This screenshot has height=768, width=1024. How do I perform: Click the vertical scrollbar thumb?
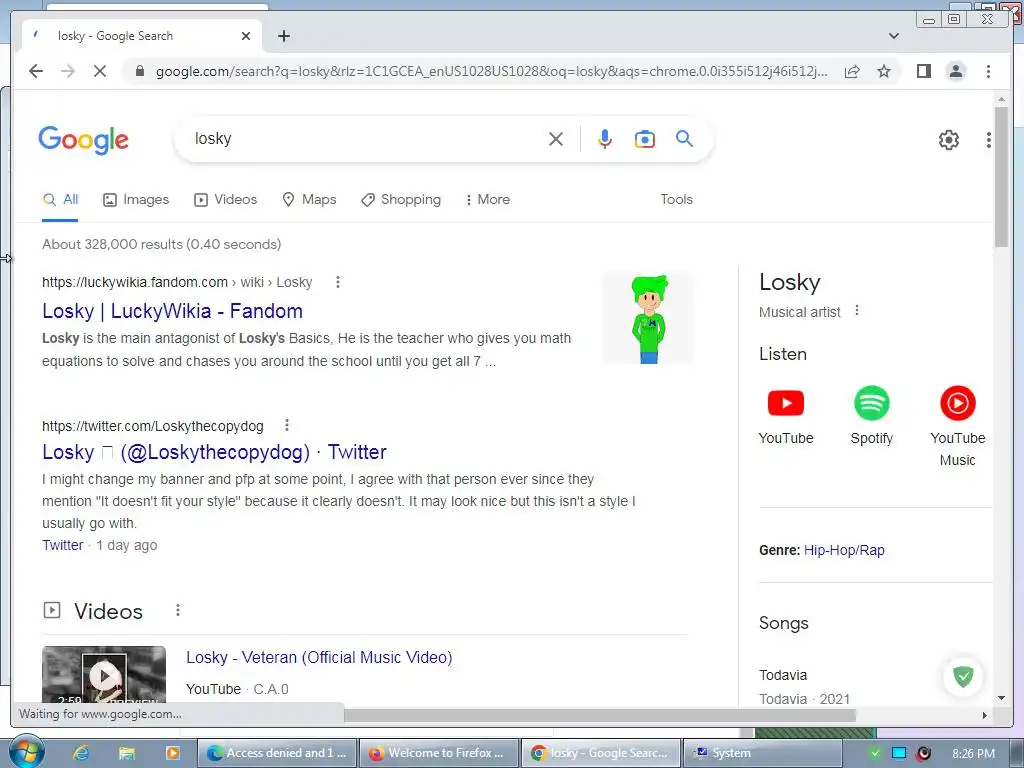point(1002,176)
